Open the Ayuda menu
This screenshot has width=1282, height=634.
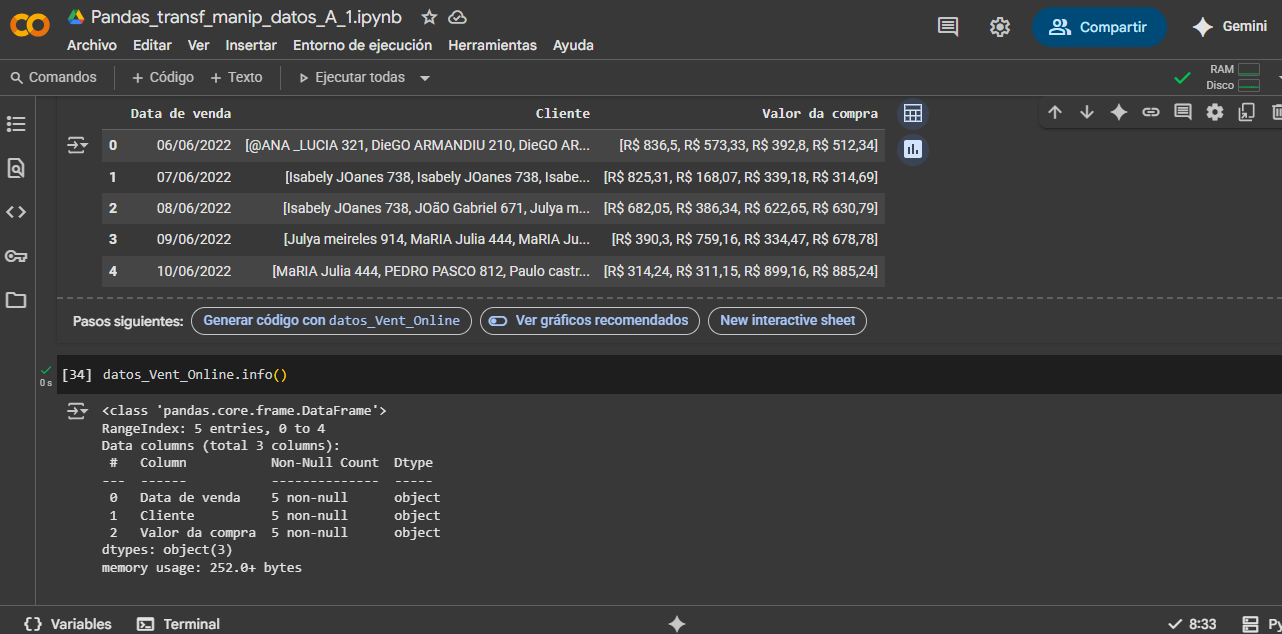(573, 45)
